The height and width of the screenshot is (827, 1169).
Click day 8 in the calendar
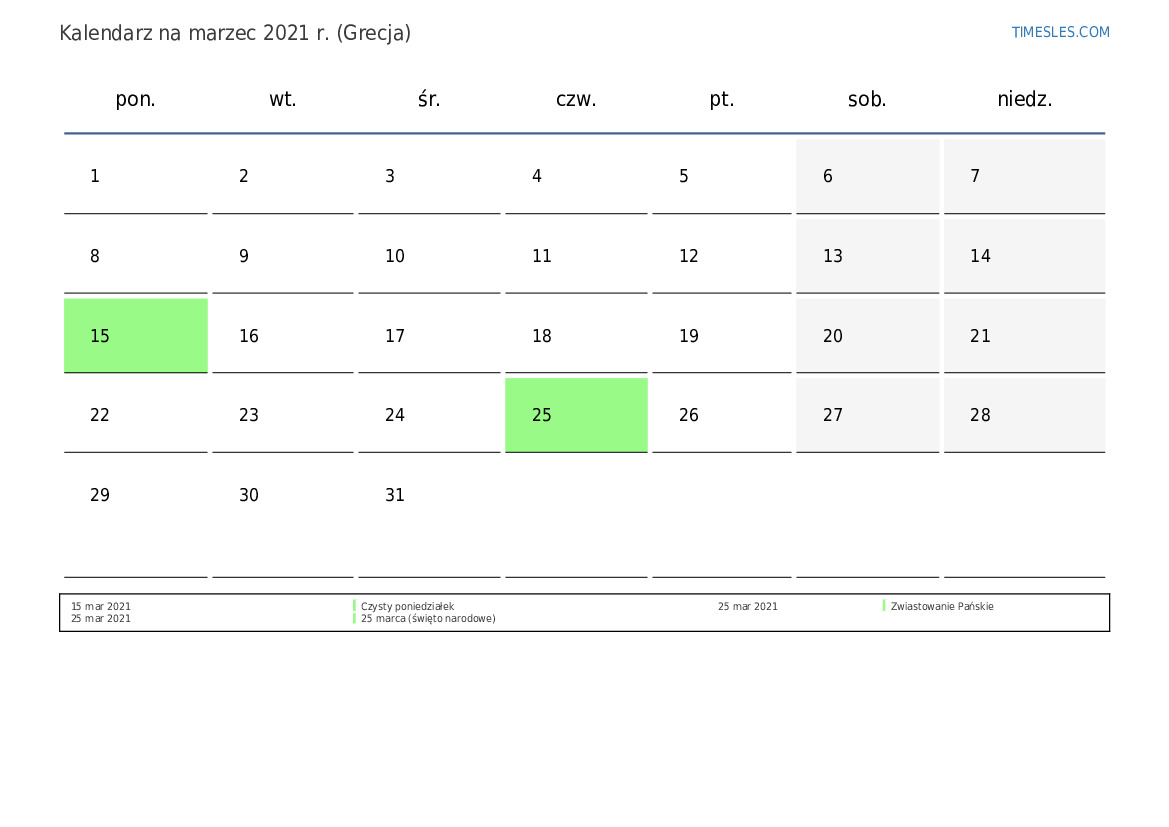pos(136,256)
